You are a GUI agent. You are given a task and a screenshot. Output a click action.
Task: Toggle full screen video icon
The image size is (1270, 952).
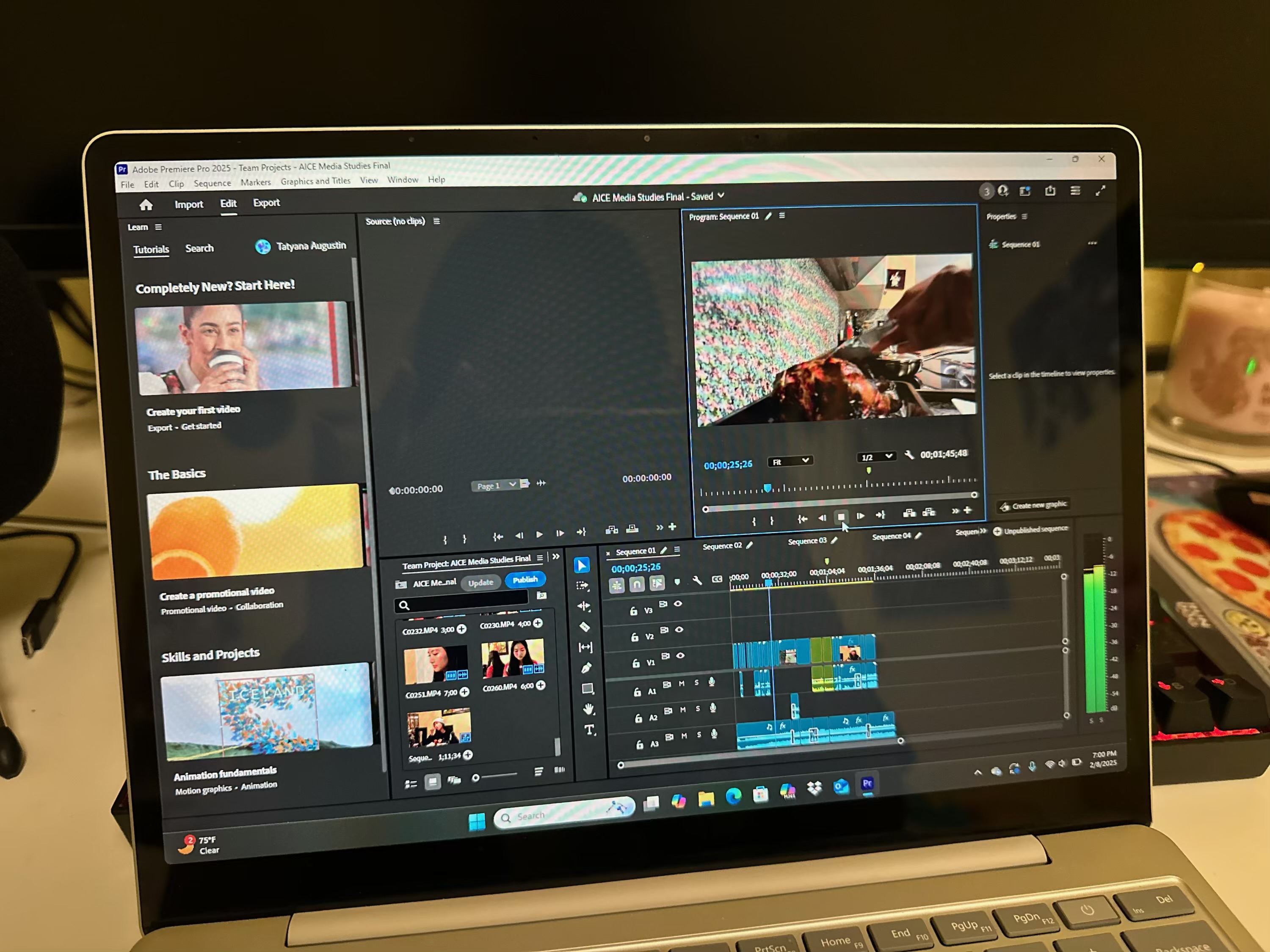pos(1100,190)
